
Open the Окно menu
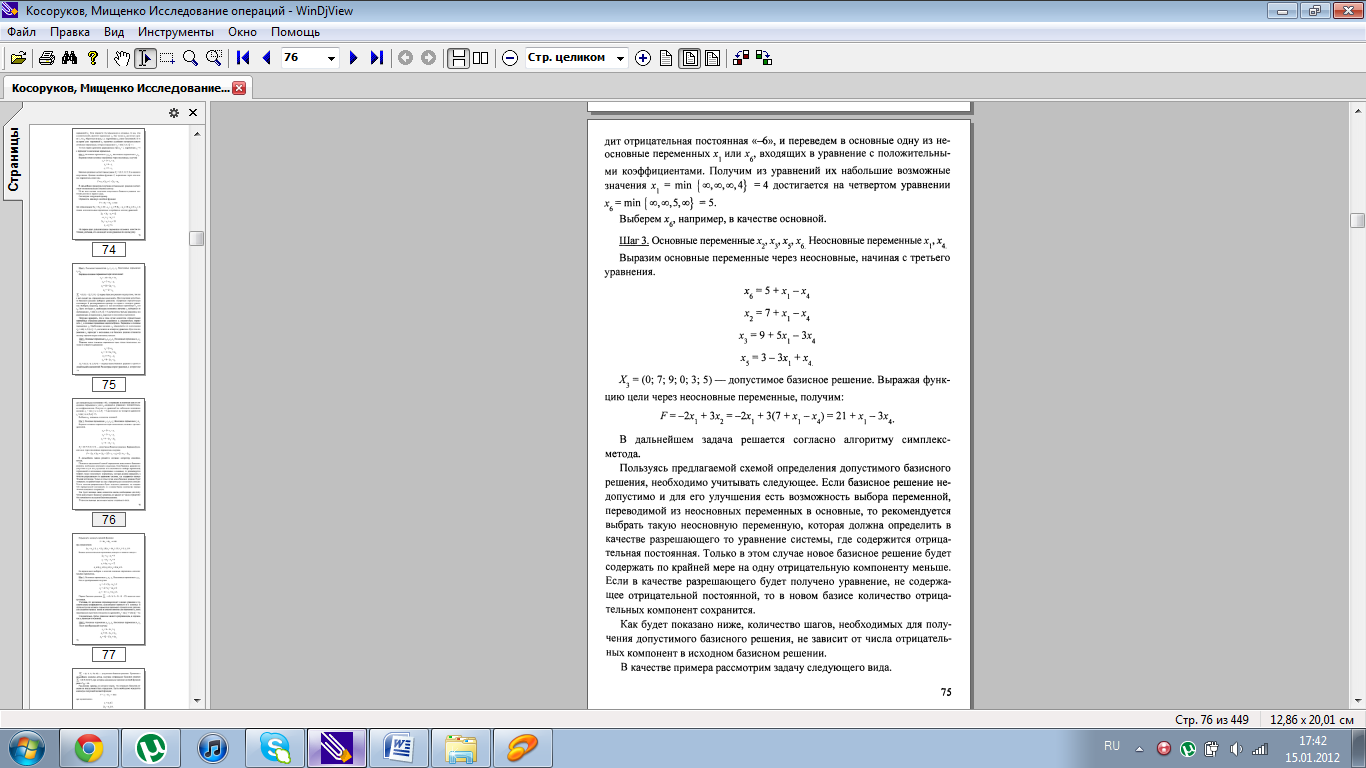242,32
